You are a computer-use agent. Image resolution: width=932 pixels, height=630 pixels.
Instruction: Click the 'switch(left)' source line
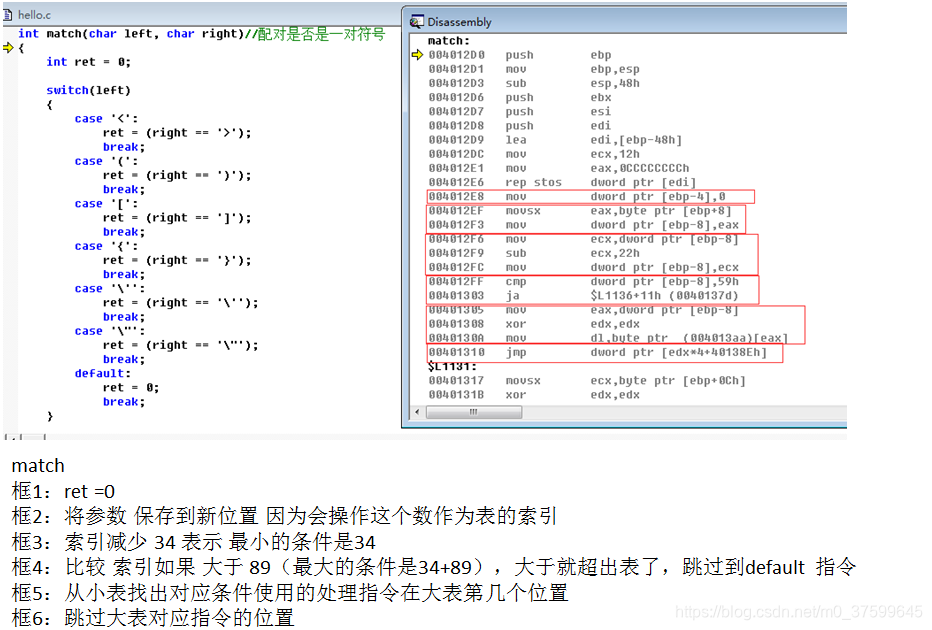pyautogui.click(x=89, y=90)
